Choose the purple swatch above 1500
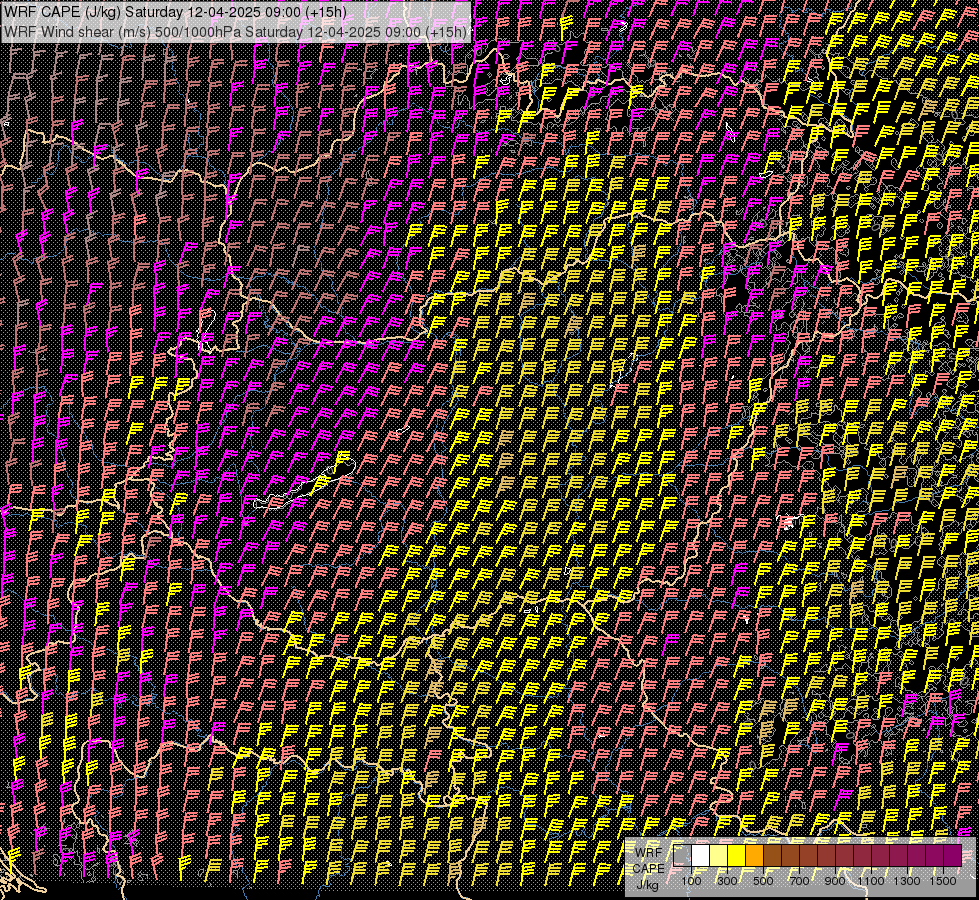The image size is (979, 900). pyautogui.click(x=952, y=856)
